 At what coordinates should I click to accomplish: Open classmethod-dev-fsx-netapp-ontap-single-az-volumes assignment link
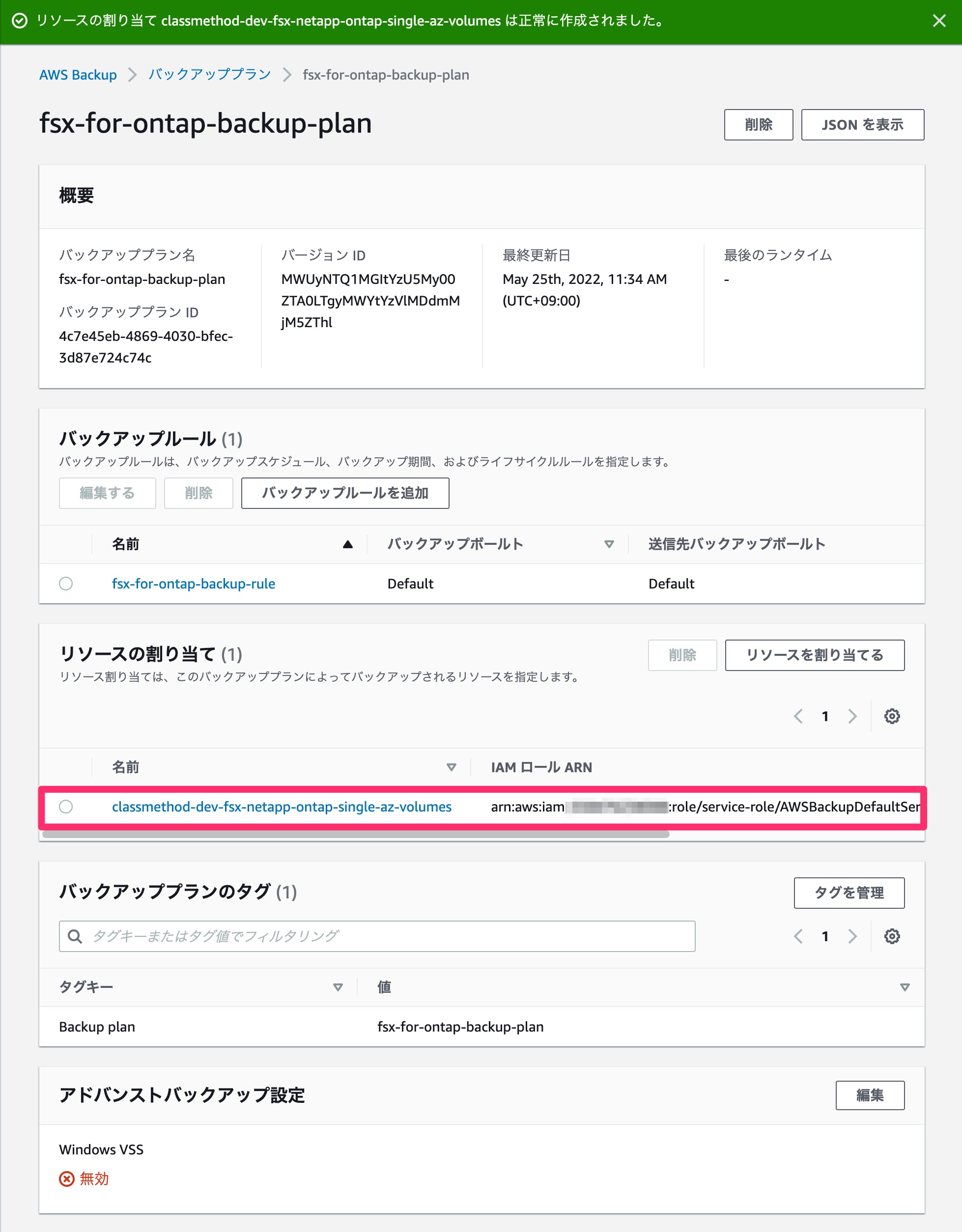(x=282, y=807)
